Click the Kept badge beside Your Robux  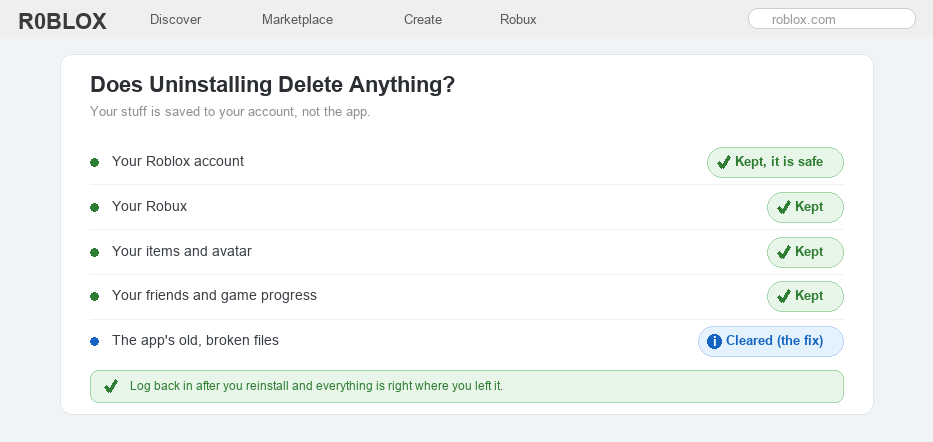805,207
